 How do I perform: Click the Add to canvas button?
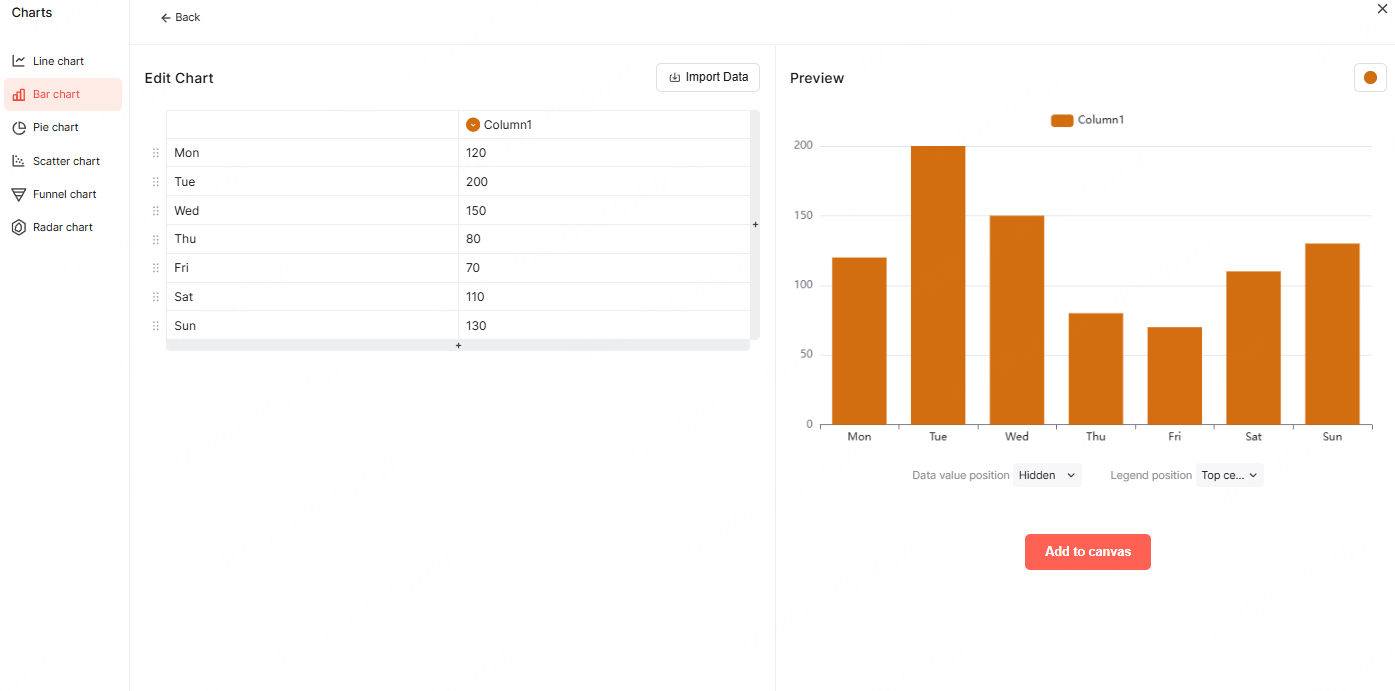coord(1087,551)
